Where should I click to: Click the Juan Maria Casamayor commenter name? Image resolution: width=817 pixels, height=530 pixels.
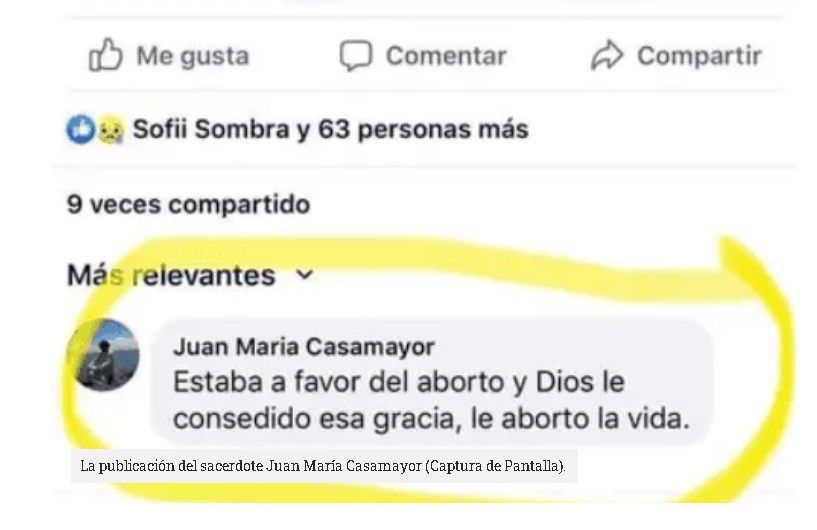pyautogui.click(x=304, y=347)
